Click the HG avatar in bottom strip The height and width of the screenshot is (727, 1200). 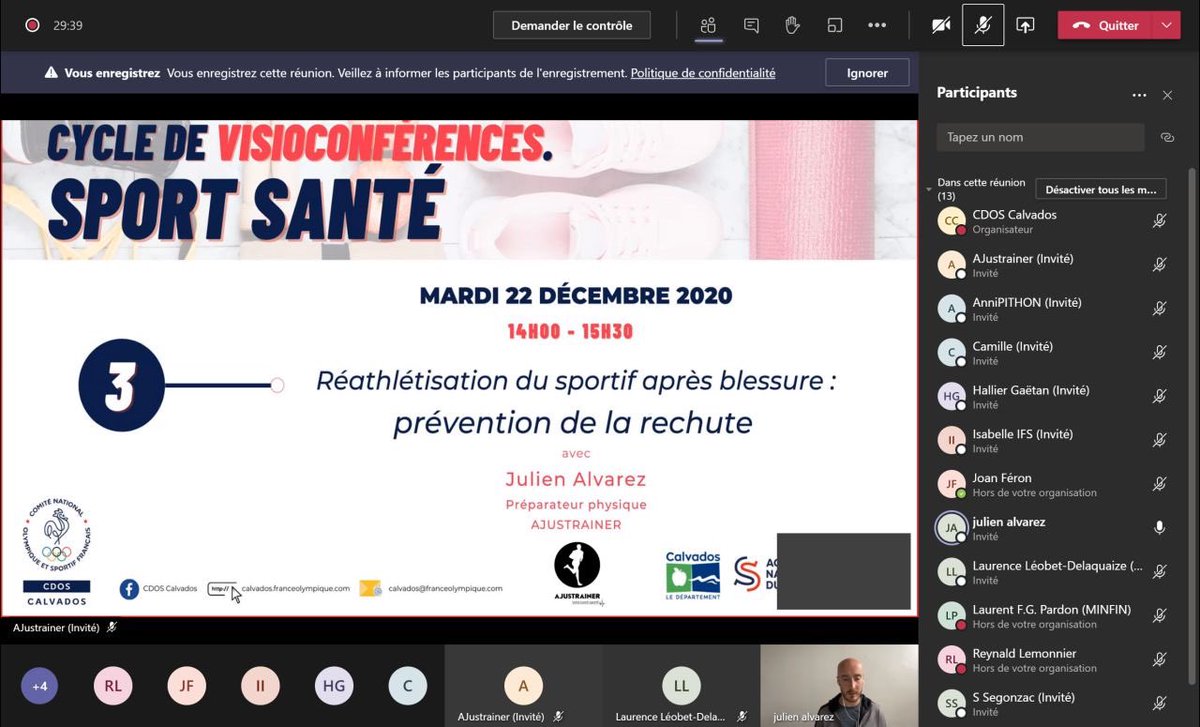tap(333, 686)
